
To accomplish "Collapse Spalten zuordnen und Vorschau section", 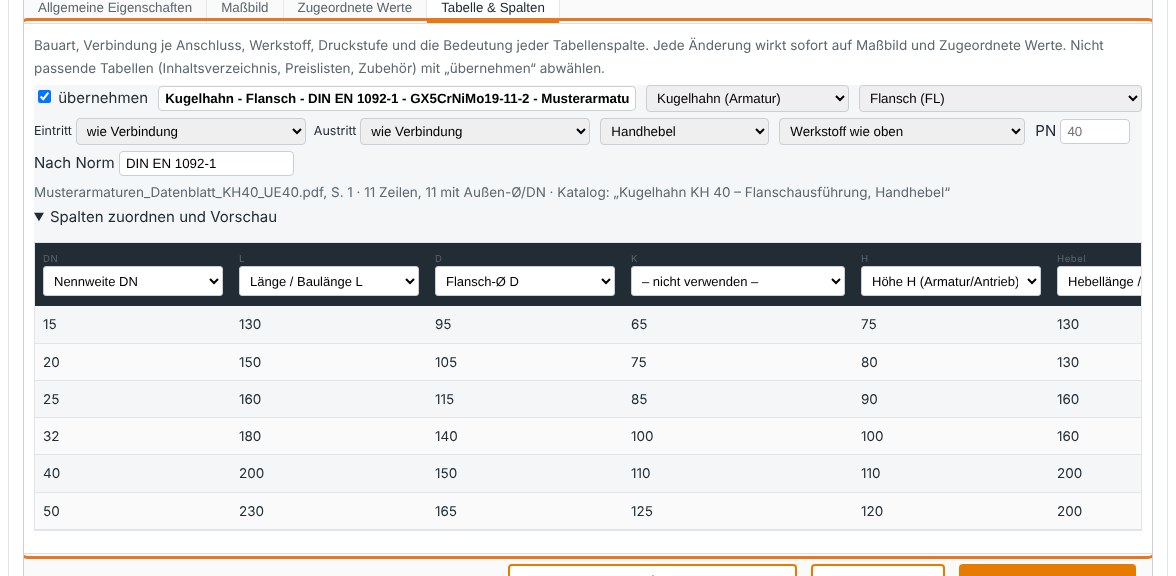I will coord(156,217).
